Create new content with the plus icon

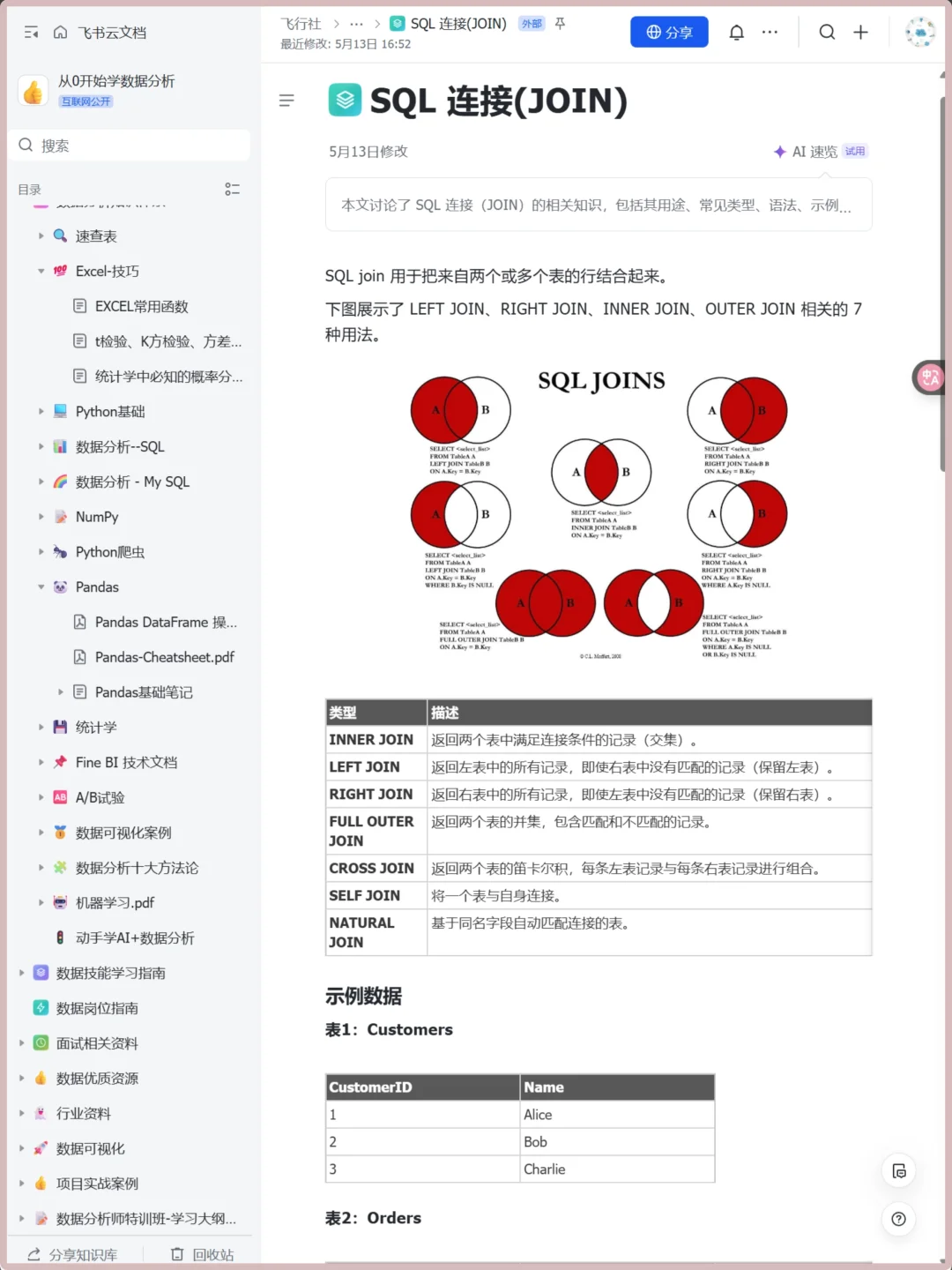[x=860, y=32]
